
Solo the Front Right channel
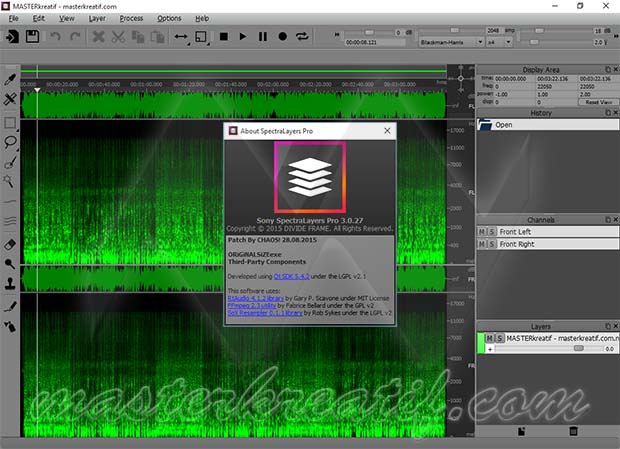[491, 244]
